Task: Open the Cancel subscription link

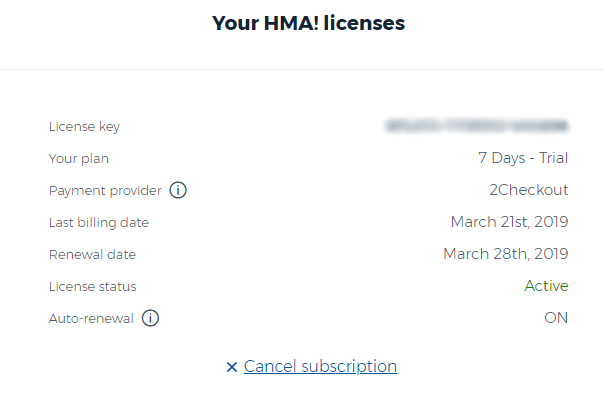Action: [320, 366]
